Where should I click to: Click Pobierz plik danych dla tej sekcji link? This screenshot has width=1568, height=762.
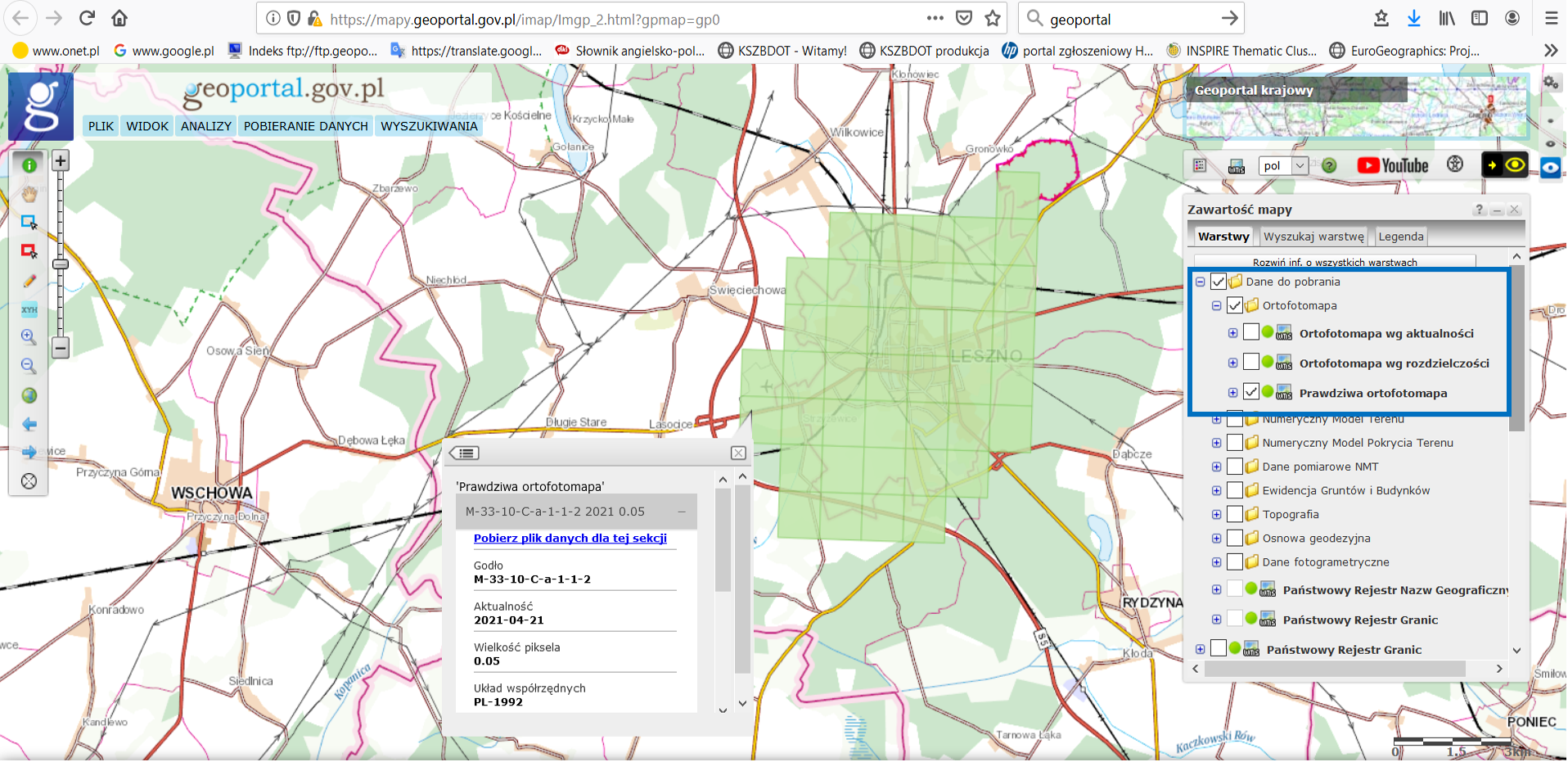pyautogui.click(x=570, y=538)
